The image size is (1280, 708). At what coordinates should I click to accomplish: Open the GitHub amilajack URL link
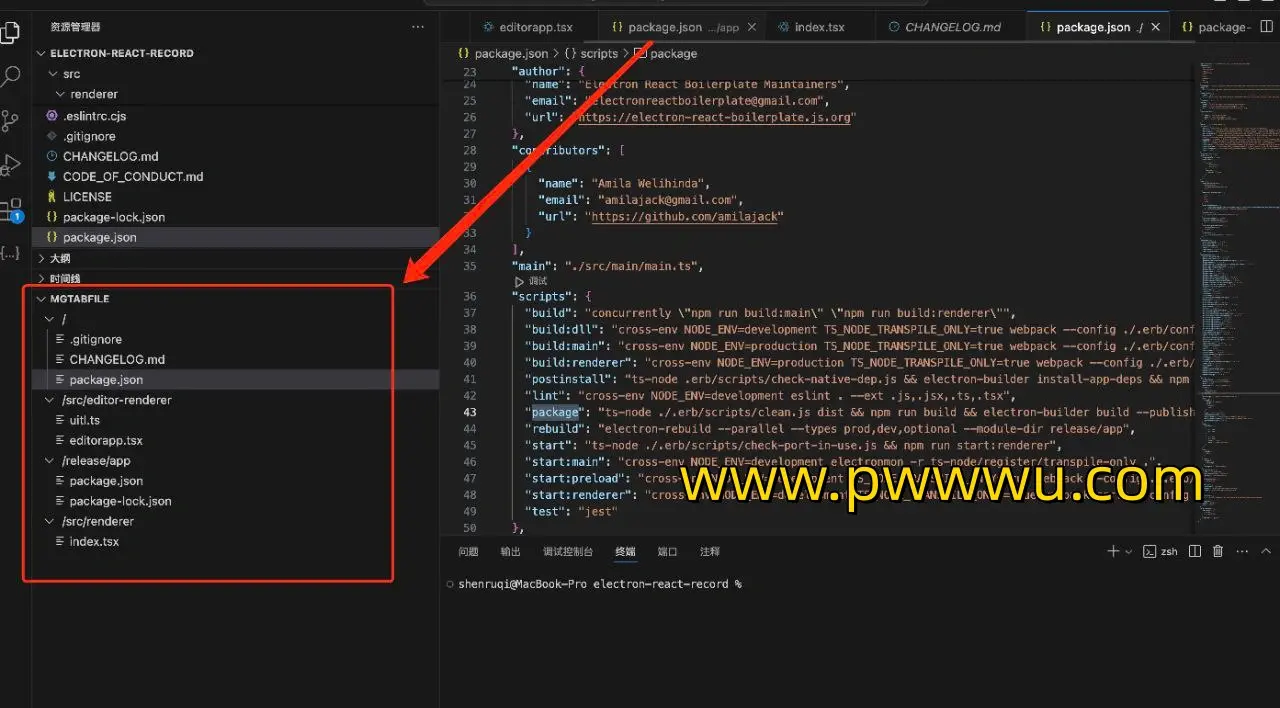point(685,217)
